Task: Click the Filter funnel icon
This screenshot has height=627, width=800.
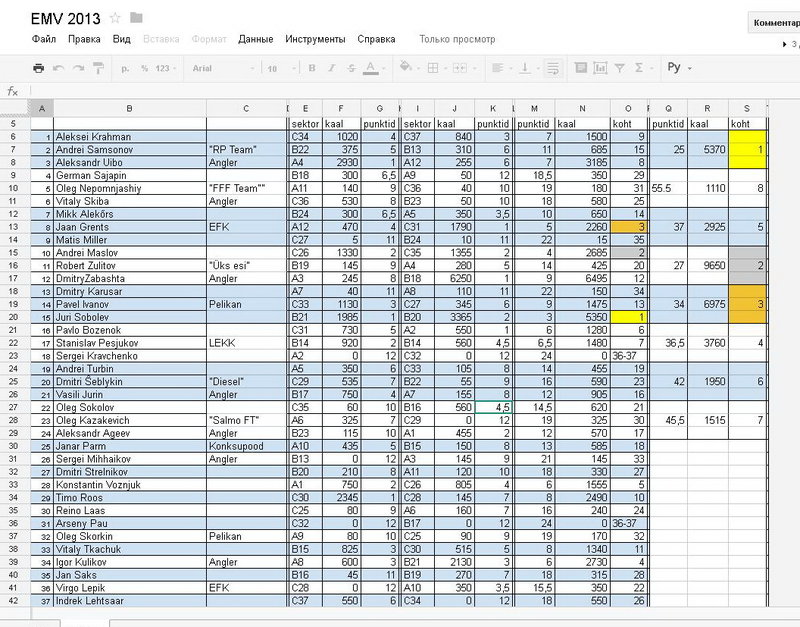Action: (619, 68)
